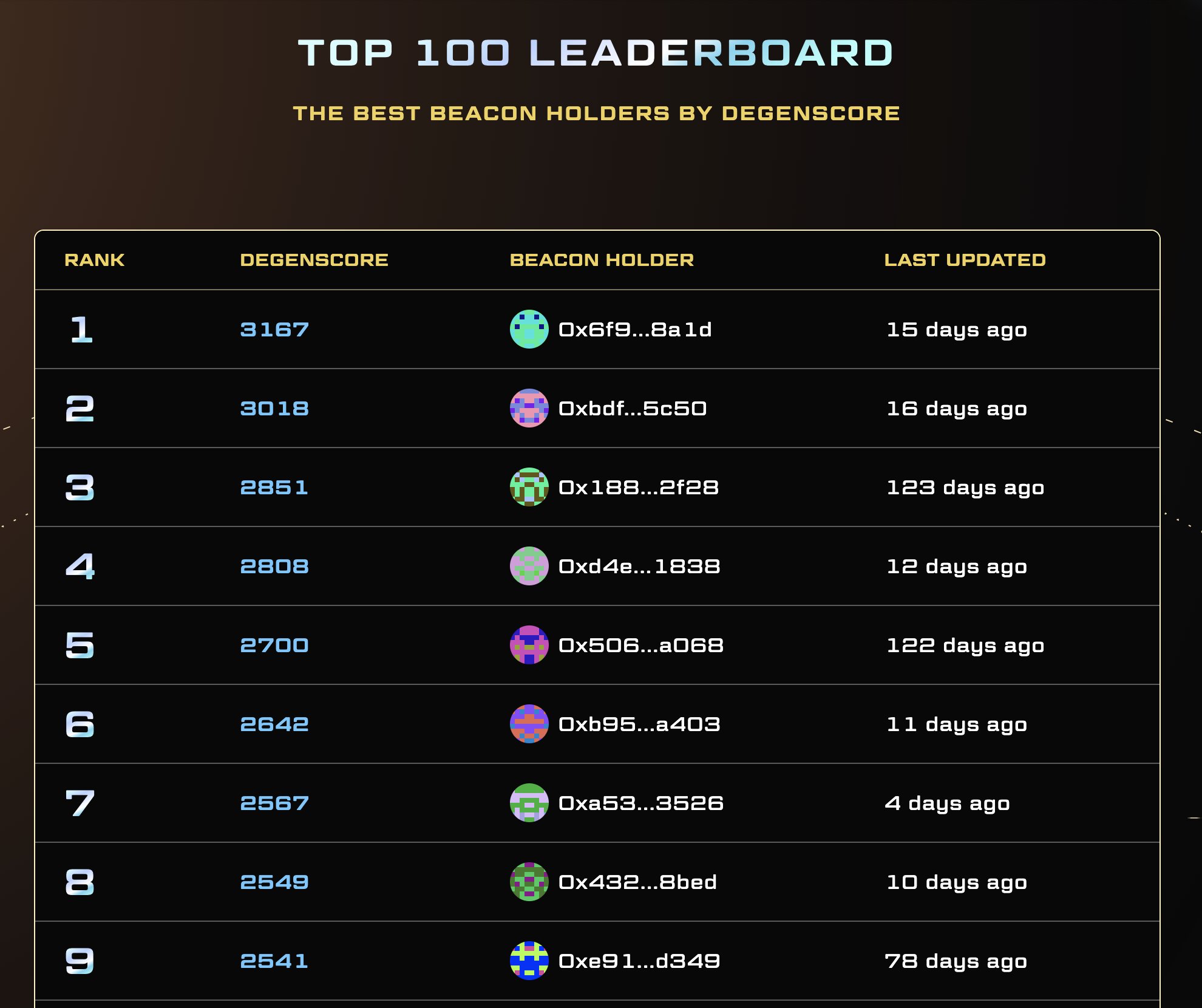Image resolution: width=1202 pixels, height=1008 pixels.
Task: Select the score 2700
Action: pos(274,645)
